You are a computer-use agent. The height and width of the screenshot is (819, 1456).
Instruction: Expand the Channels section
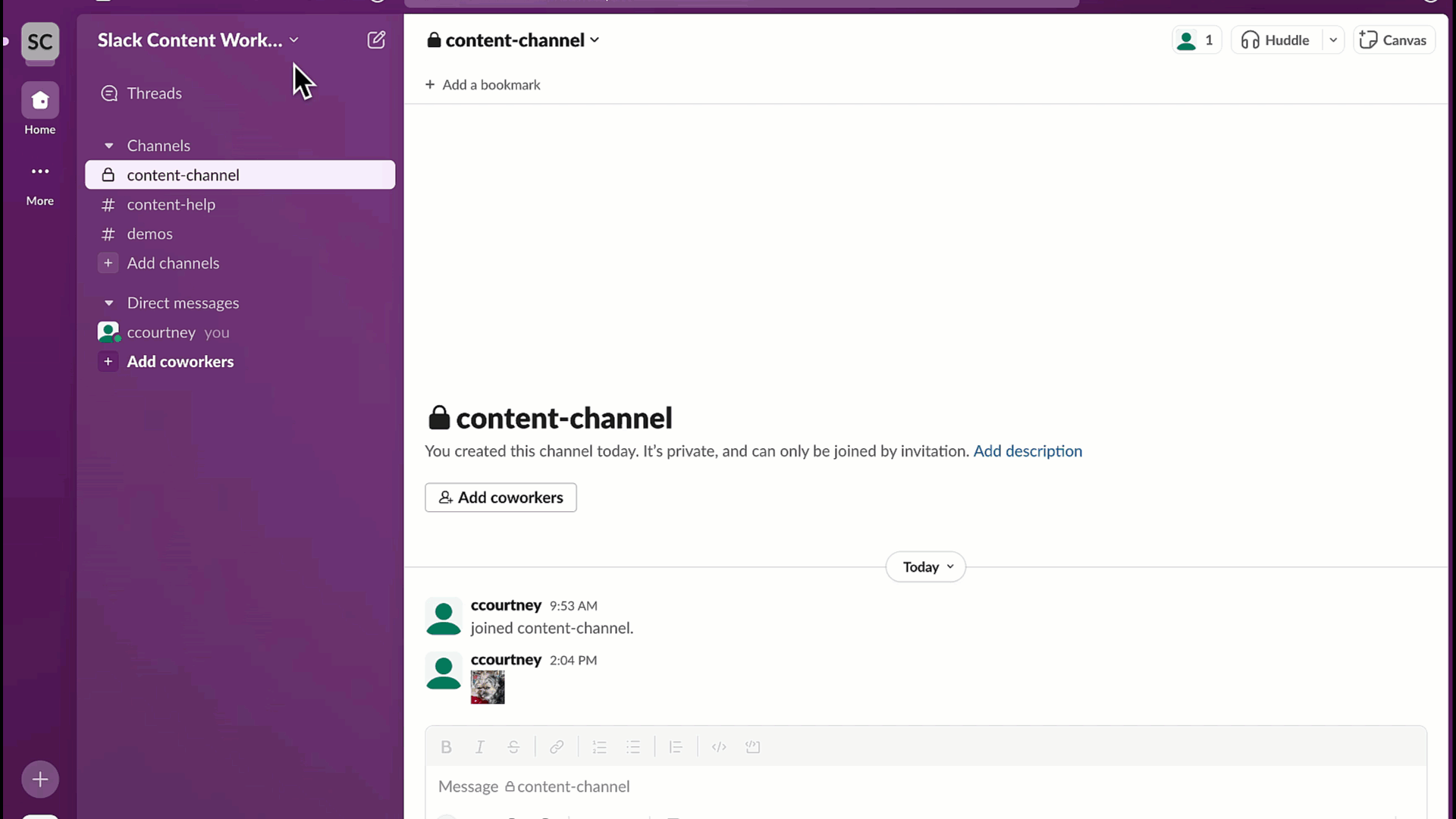[108, 145]
